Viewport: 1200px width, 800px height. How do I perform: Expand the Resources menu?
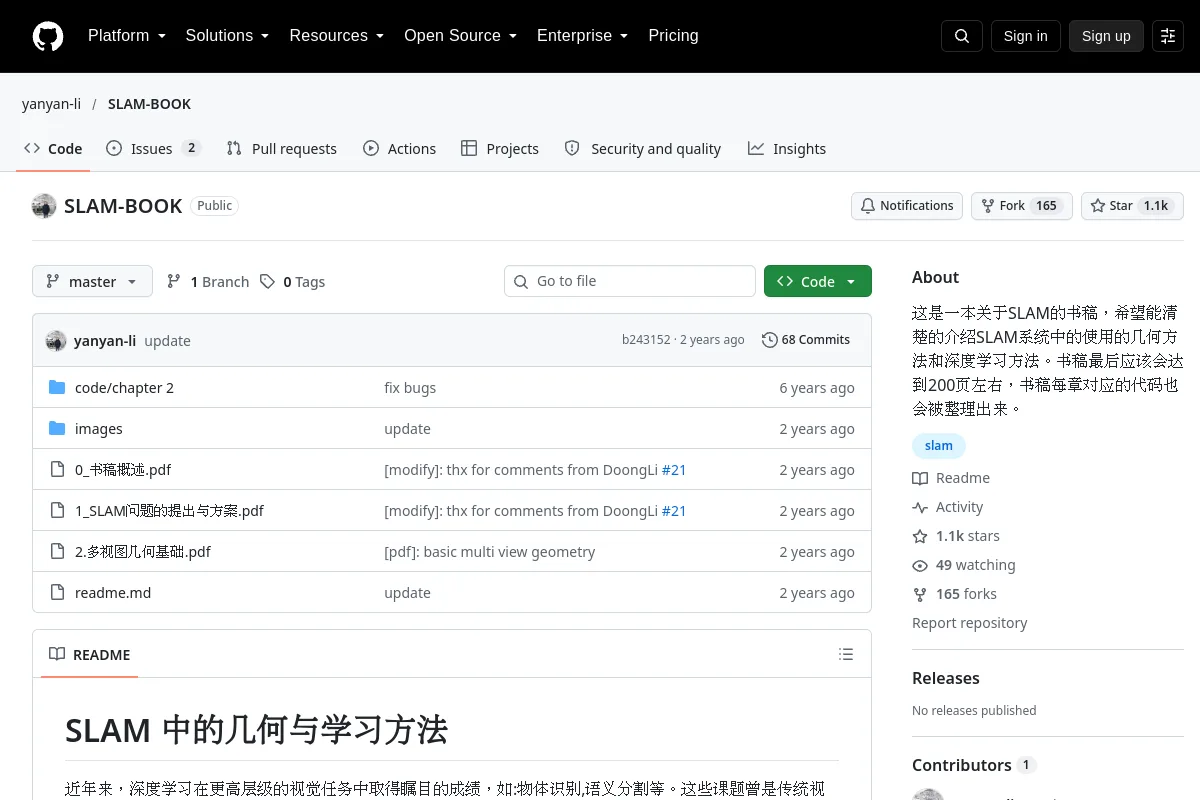coord(337,35)
